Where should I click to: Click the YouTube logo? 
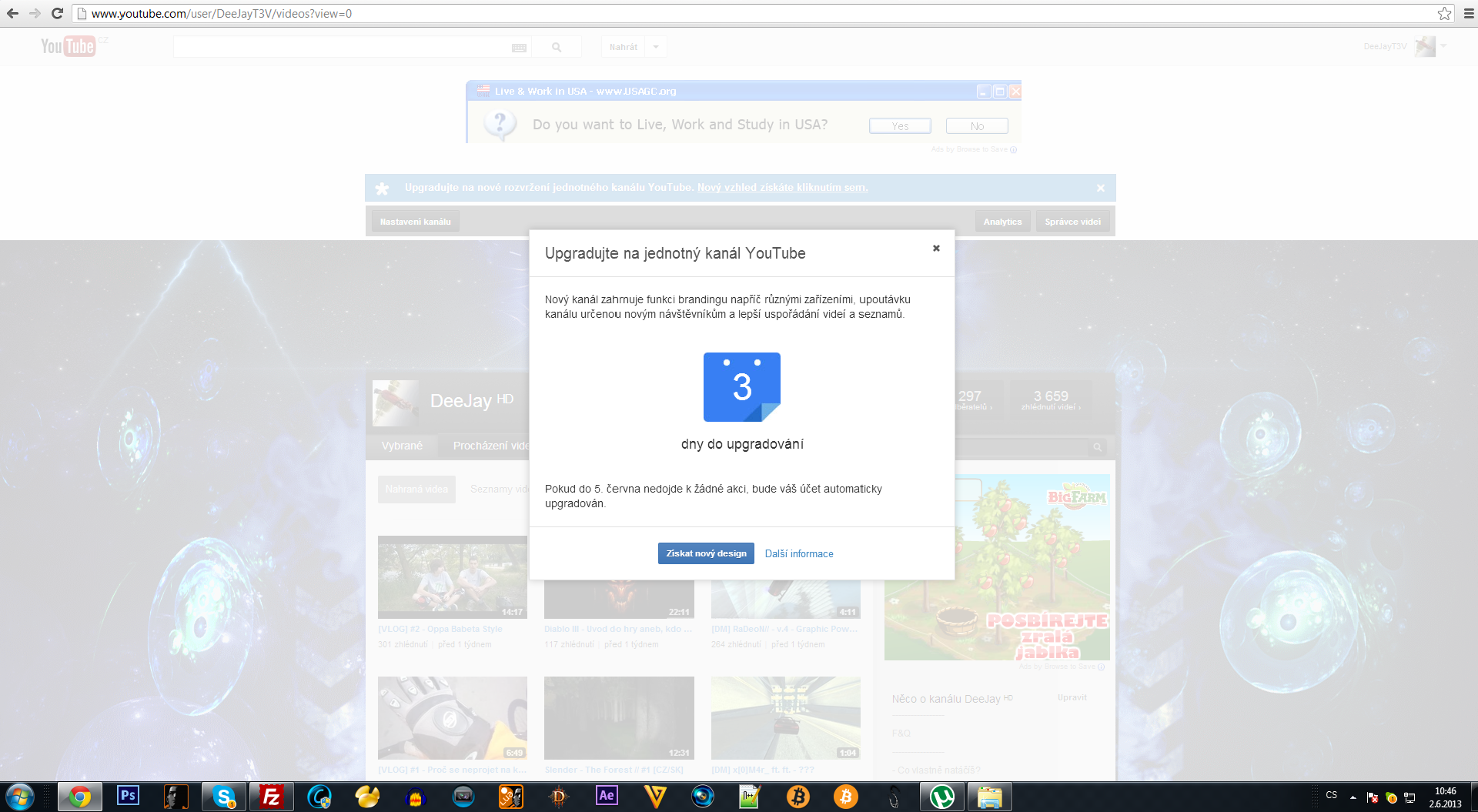point(69,46)
